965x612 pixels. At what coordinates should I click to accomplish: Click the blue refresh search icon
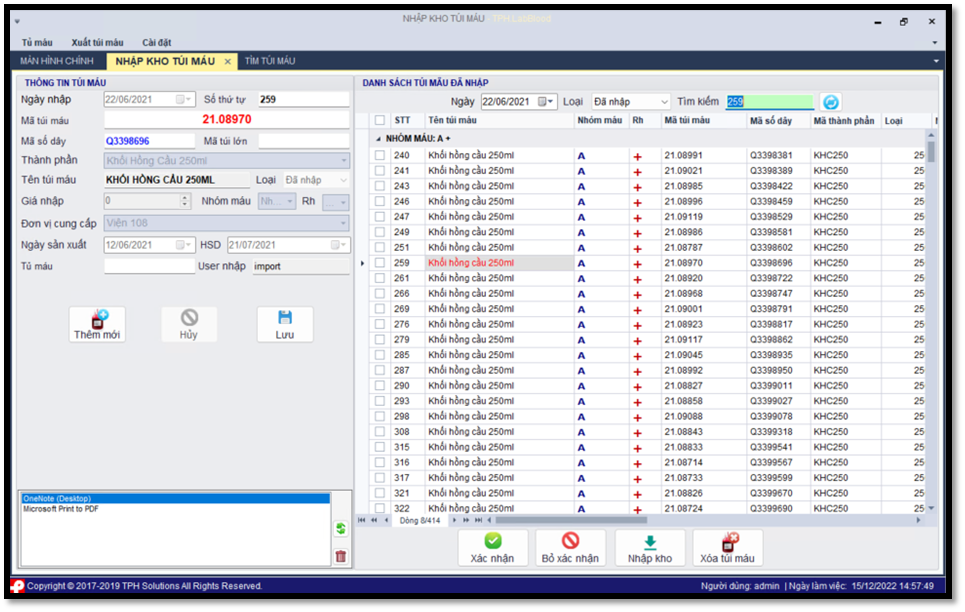pos(831,102)
